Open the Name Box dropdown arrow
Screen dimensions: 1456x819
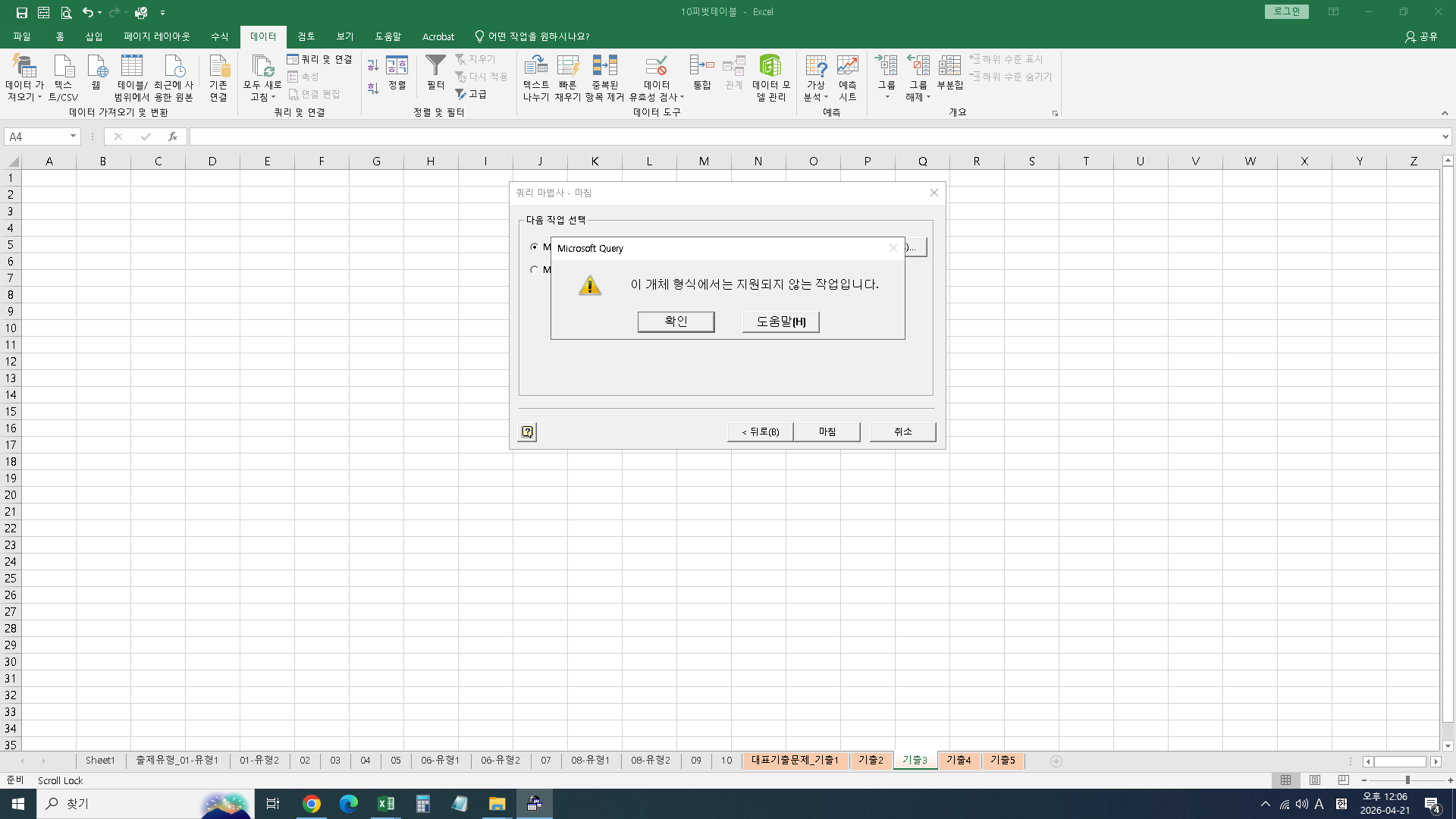click(x=73, y=136)
